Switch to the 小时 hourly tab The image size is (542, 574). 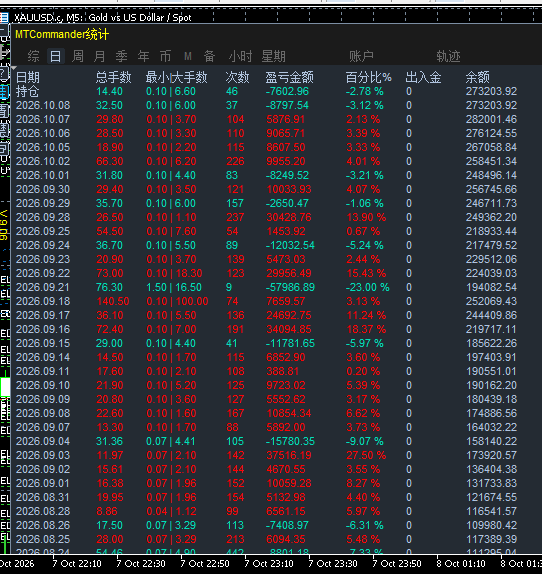[x=240, y=56]
